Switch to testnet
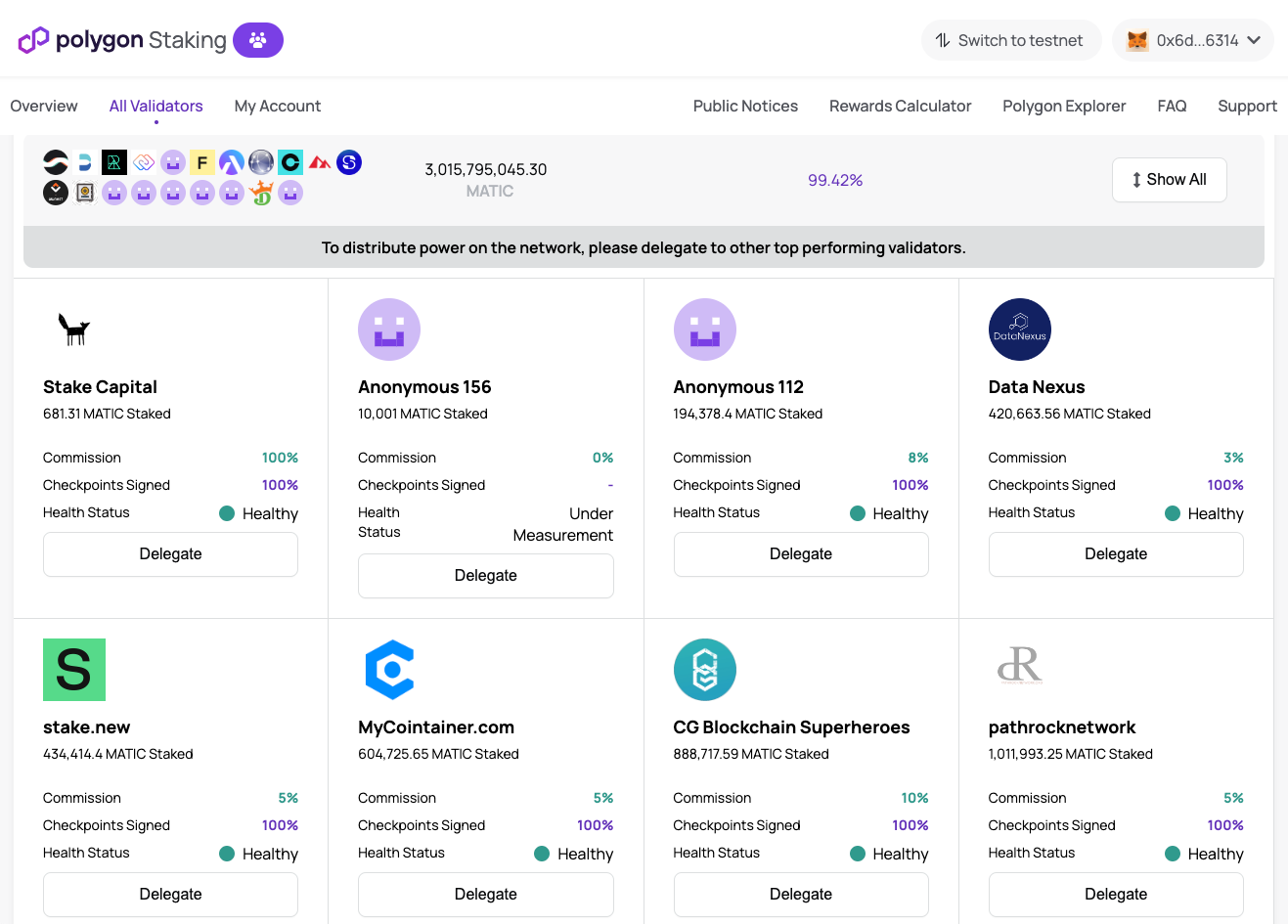 click(1011, 40)
